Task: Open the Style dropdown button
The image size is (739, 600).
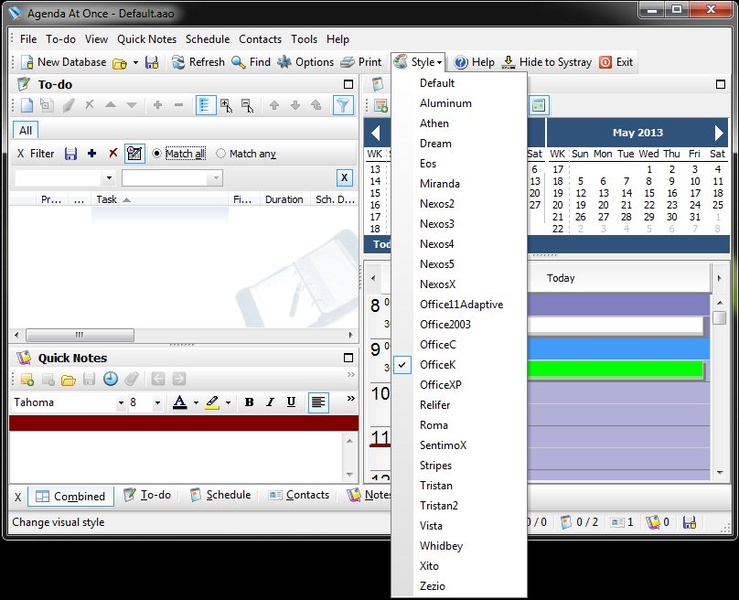Action: pos(419,62)
